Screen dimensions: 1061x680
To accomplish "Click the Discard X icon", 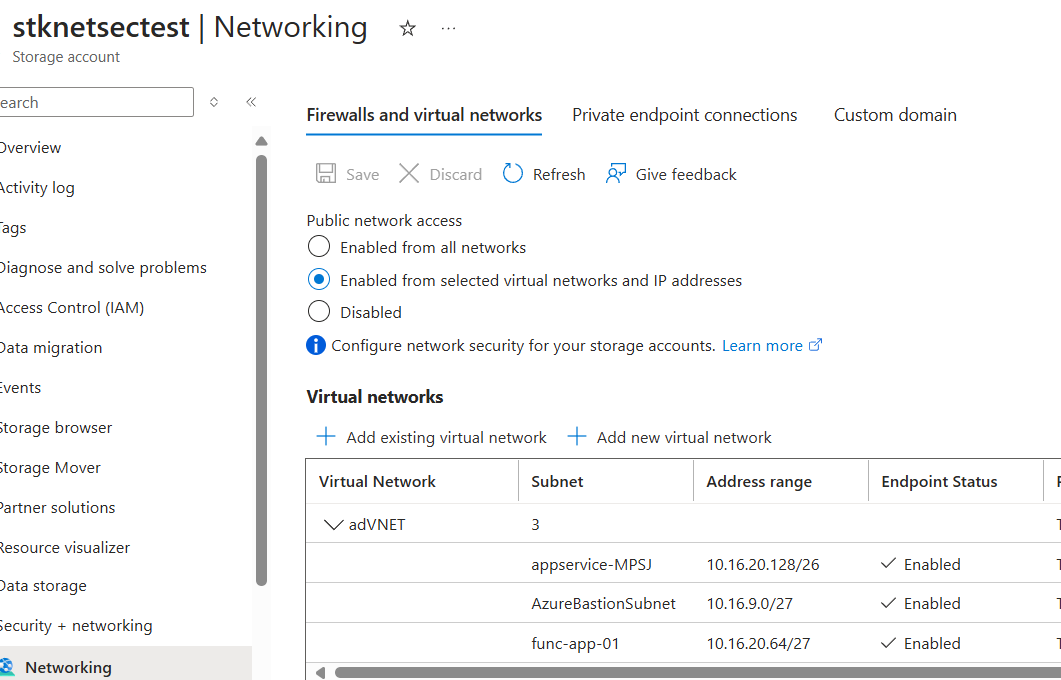I will pos(409,174).
